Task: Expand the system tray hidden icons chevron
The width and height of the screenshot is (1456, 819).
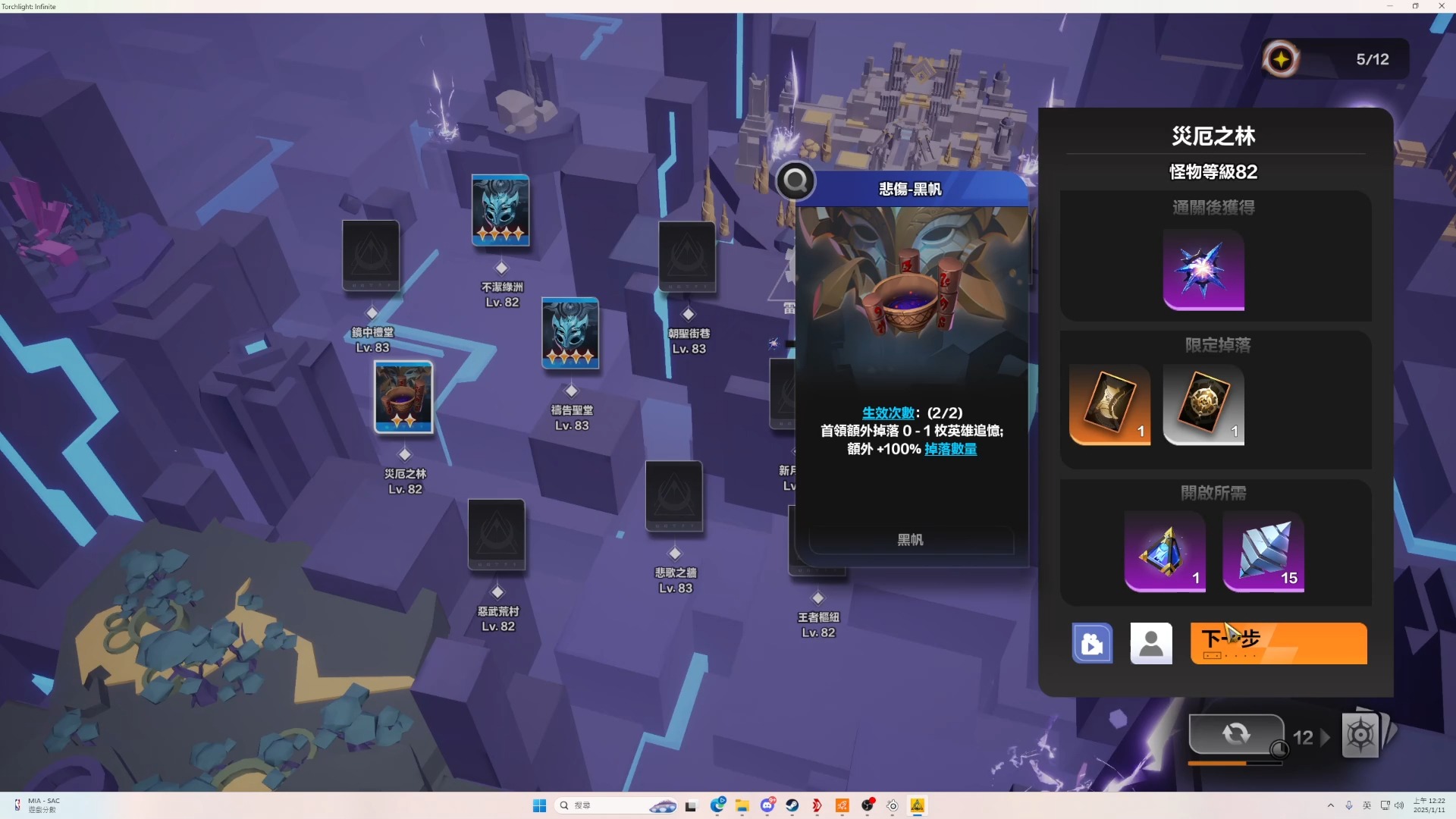Action: coord(1331,805)
